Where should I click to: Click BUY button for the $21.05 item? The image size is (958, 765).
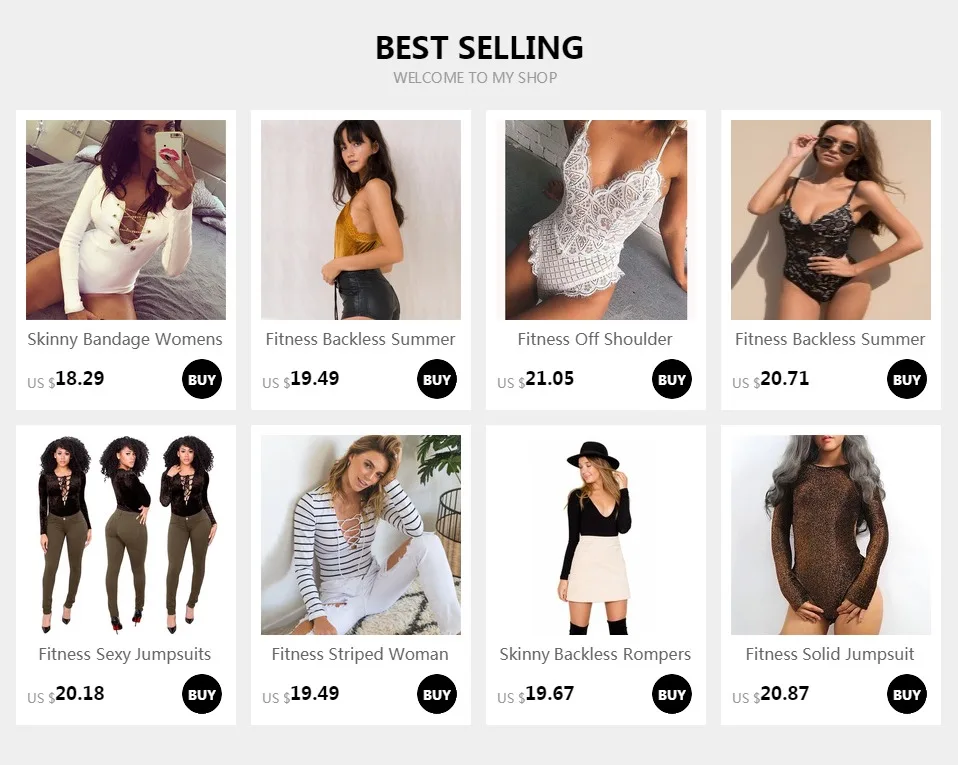click(x=671, y=379)
